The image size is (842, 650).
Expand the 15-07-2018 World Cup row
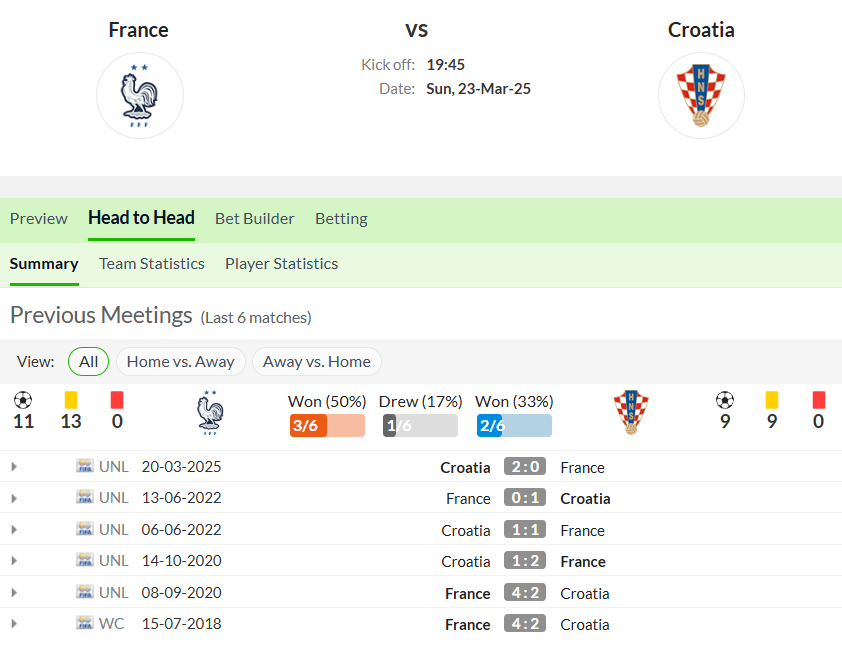point(14,624)
